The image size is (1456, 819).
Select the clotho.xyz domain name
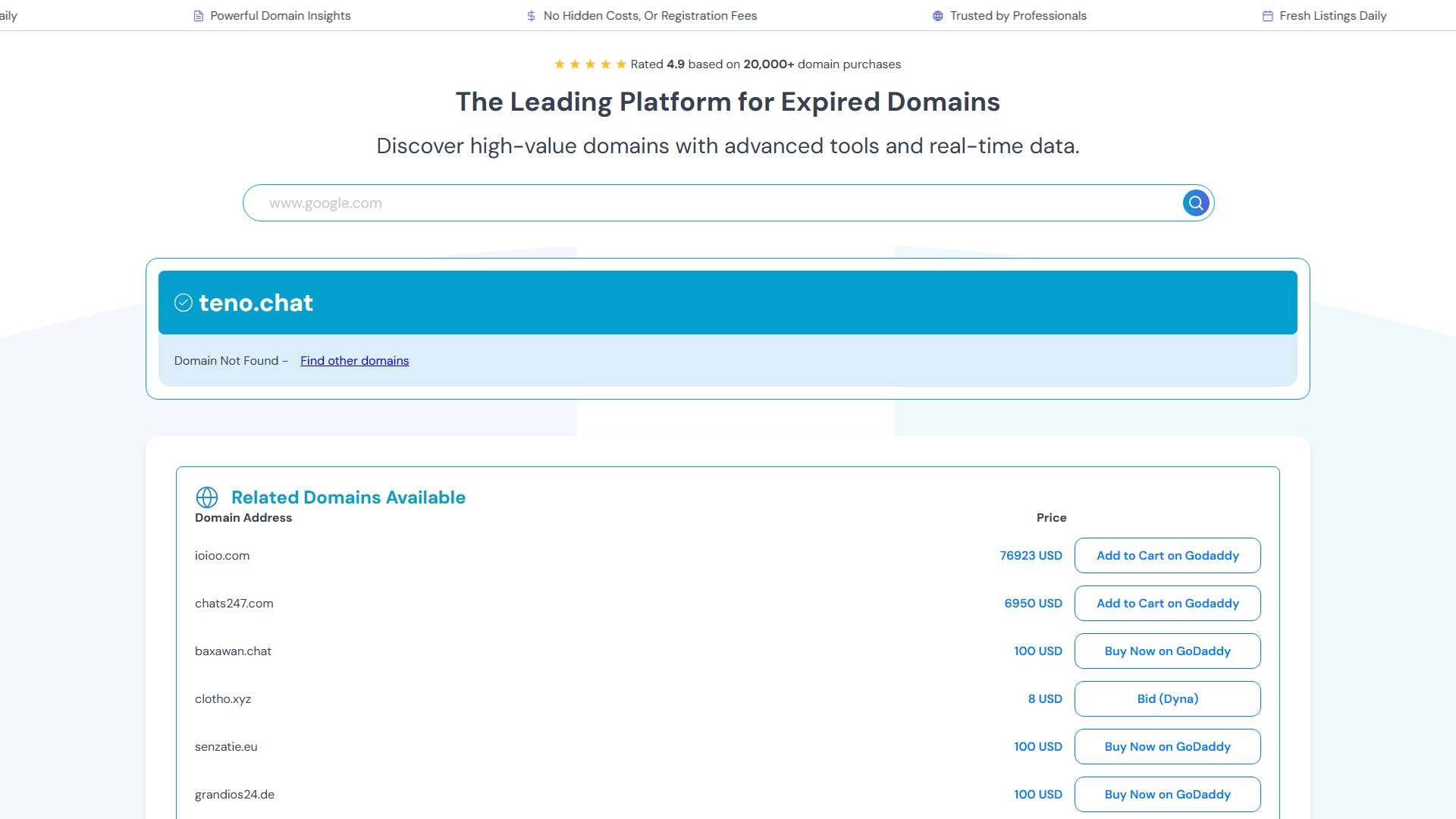pyautogui.click(x=223, y=699)
